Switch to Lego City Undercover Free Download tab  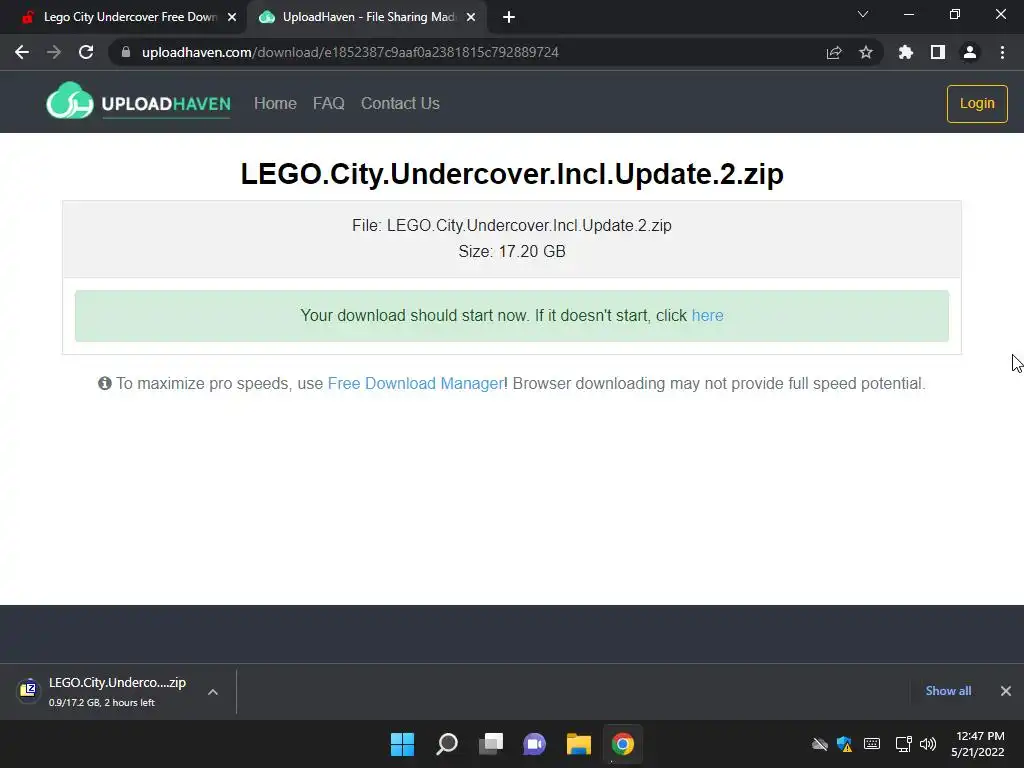click(x=124, y=18)
